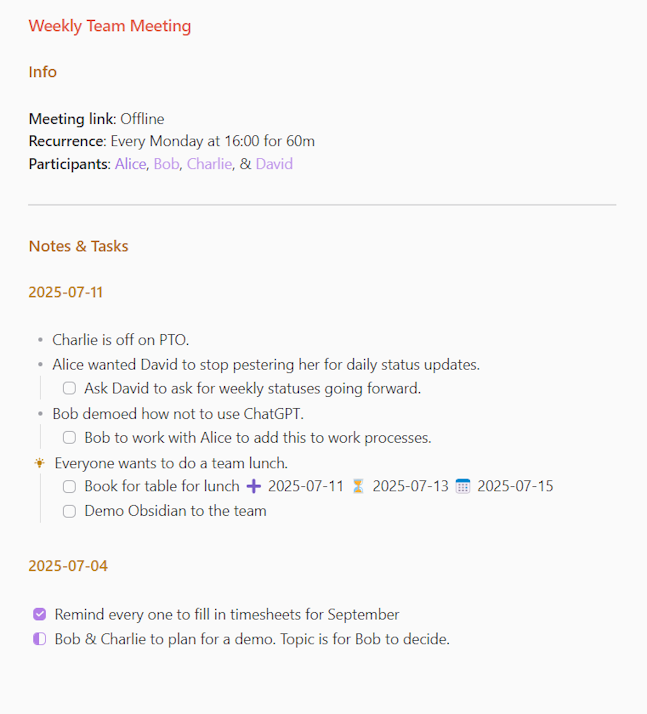Screen dimensions: 647x714
Task: Uncheck the timesheets for September reminder
Action: click(x=40, y=614)
